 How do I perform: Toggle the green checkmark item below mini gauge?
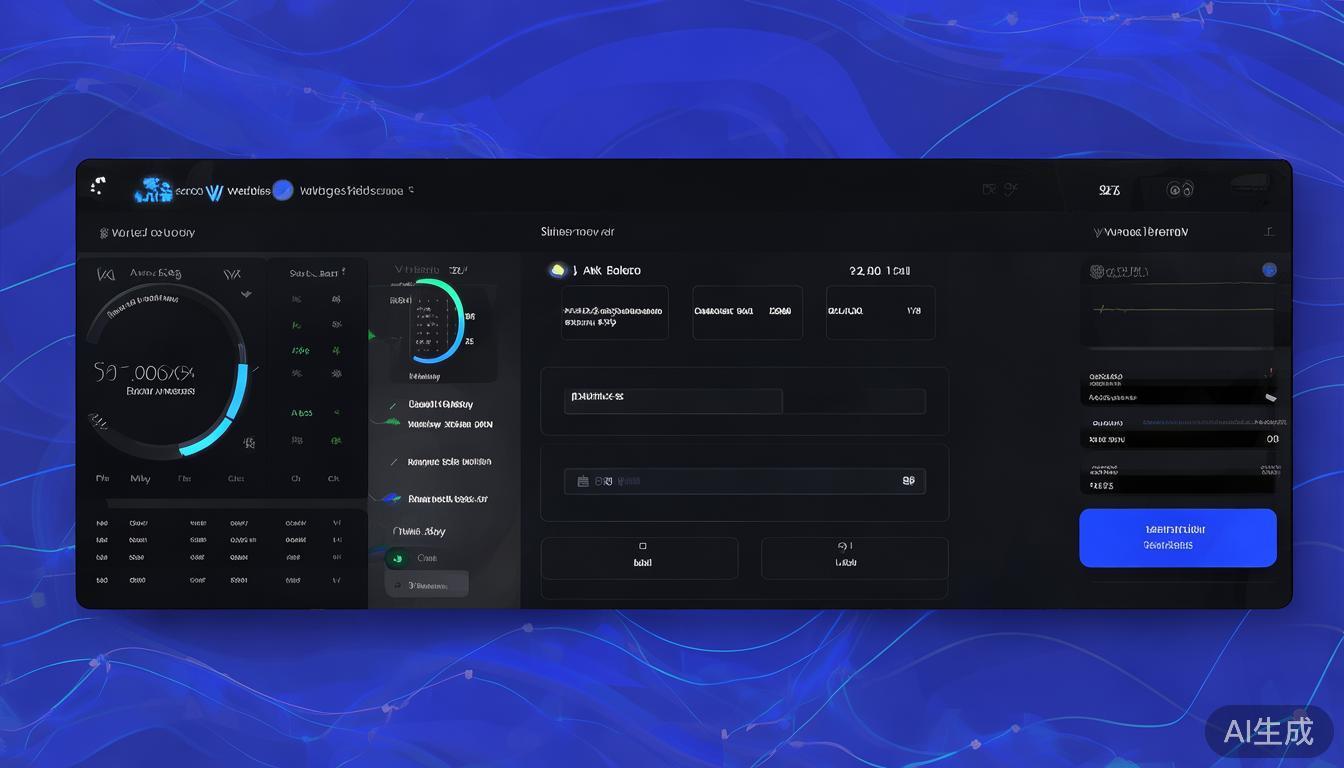(391, 405)
